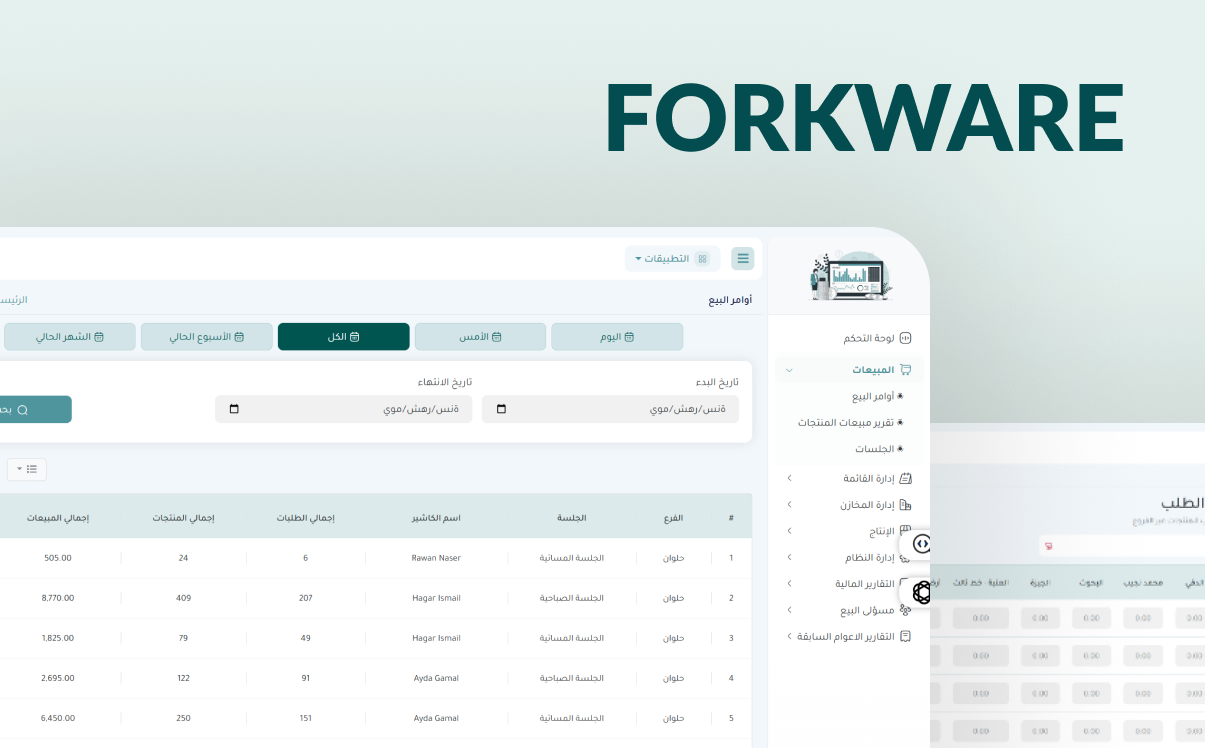The height and width of the screenshot is (748, 1205).
Task: Open calendar picker icon in تاريخ البدء field
Action: click(501, 409)
